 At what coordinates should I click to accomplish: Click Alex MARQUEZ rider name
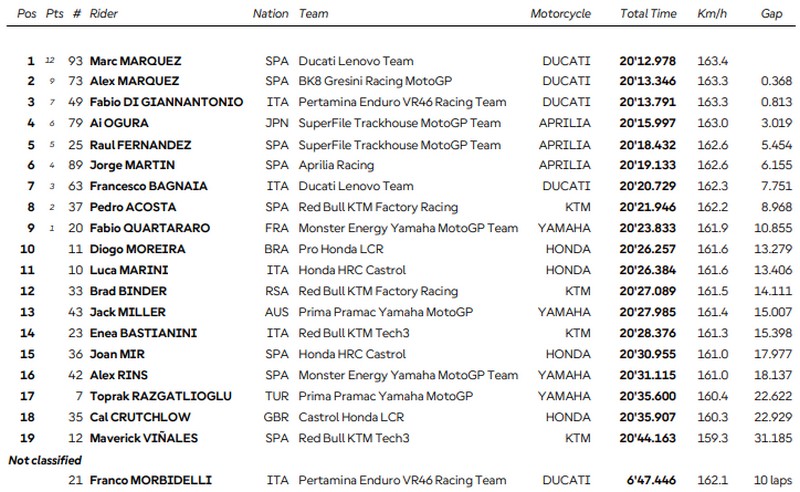134,81
